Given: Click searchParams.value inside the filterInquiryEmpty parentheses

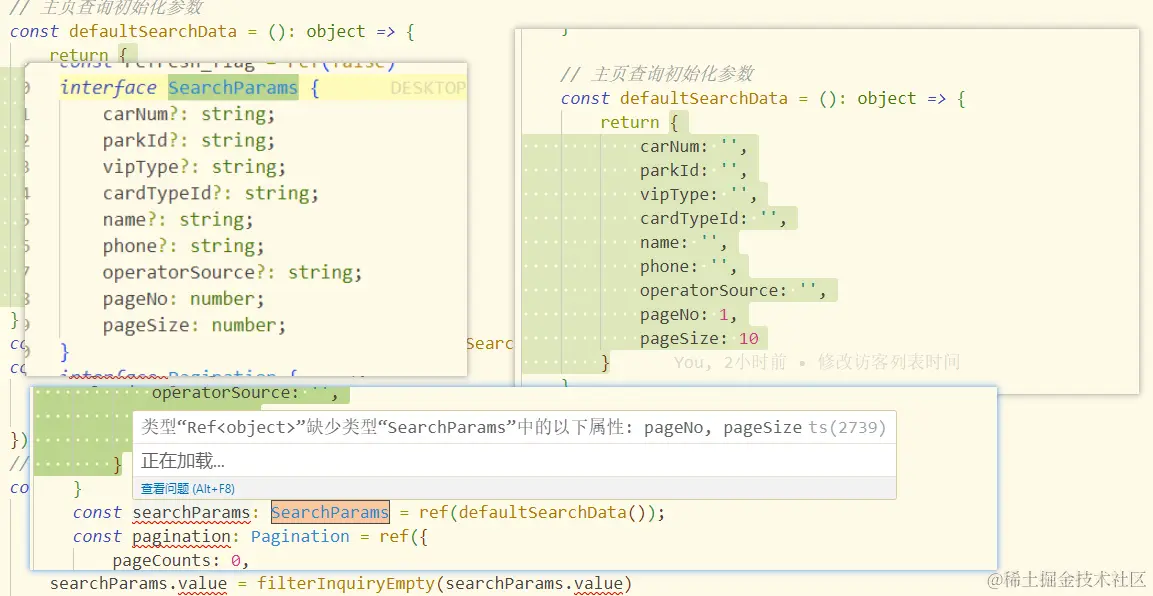Looking at the screenshot, I should tap(534, 584).
